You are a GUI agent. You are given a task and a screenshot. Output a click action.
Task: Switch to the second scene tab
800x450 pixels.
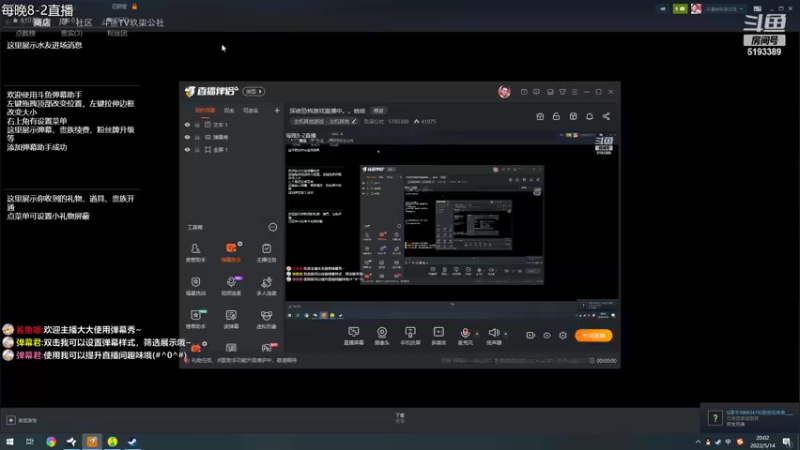[x=229, y=111]
